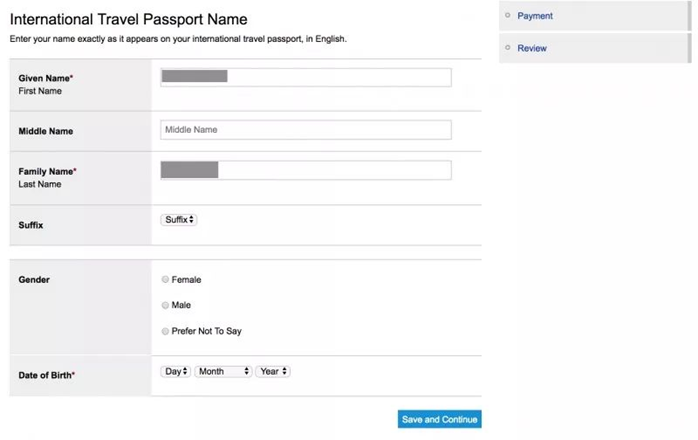Focus the Middle Name text box
The image size is (698, 440).
coord(305,130)
